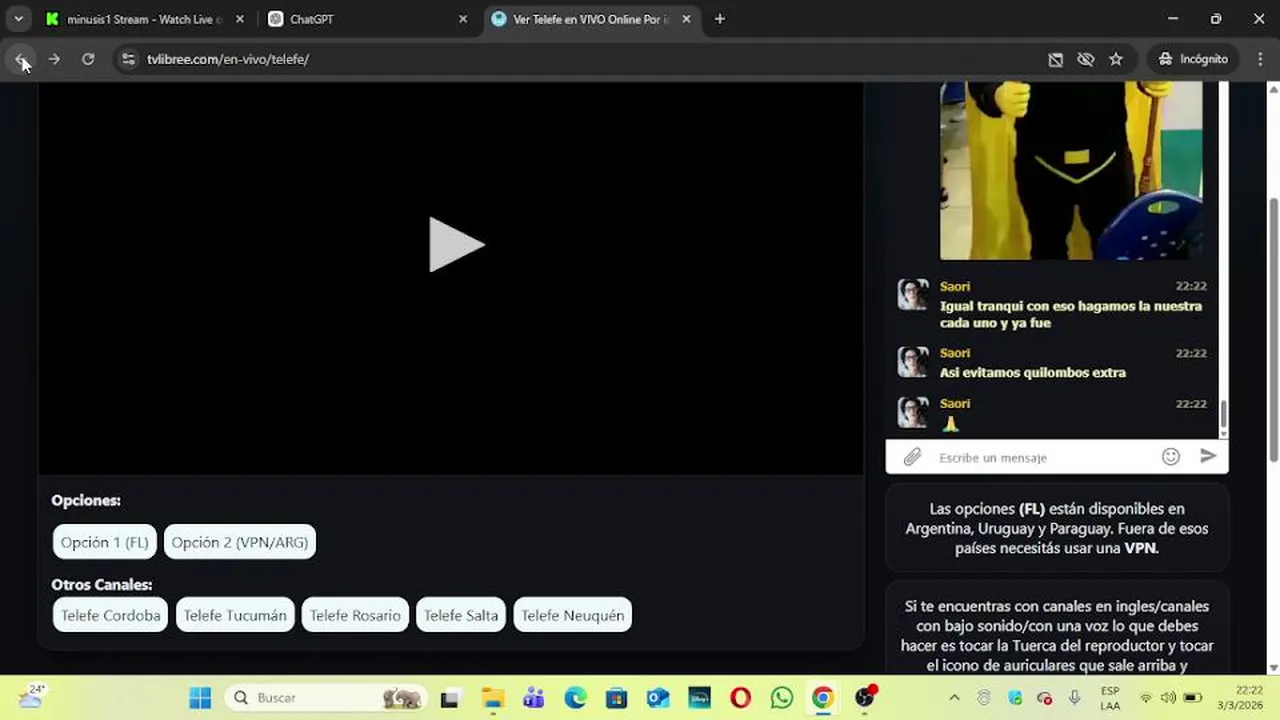Start the Telefe video with the play button
Screen dimensions: 1280x720
pyautogui.click(x=456, y=244)
